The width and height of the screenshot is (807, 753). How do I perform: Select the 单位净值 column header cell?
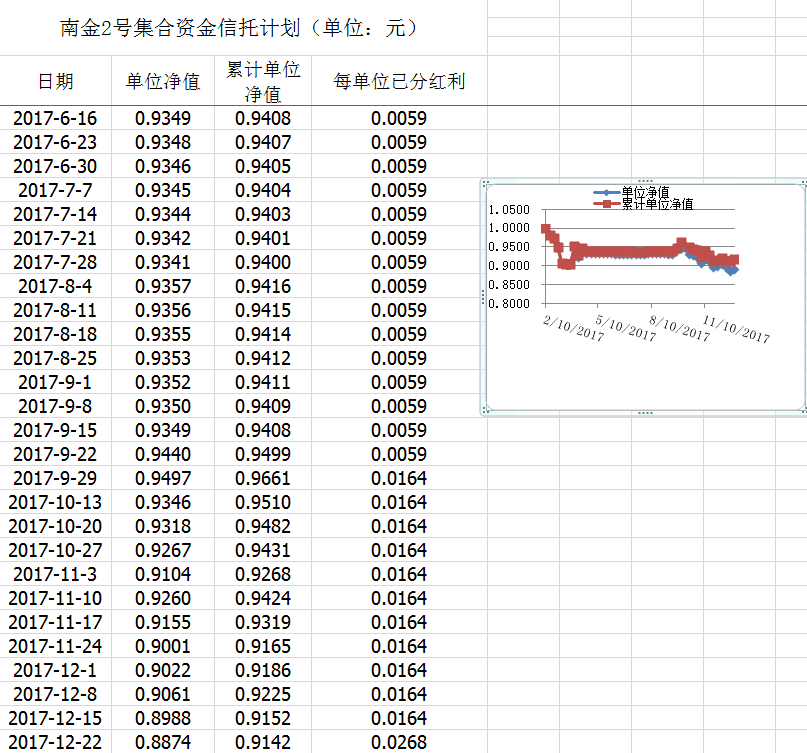[x=163, y=82]
